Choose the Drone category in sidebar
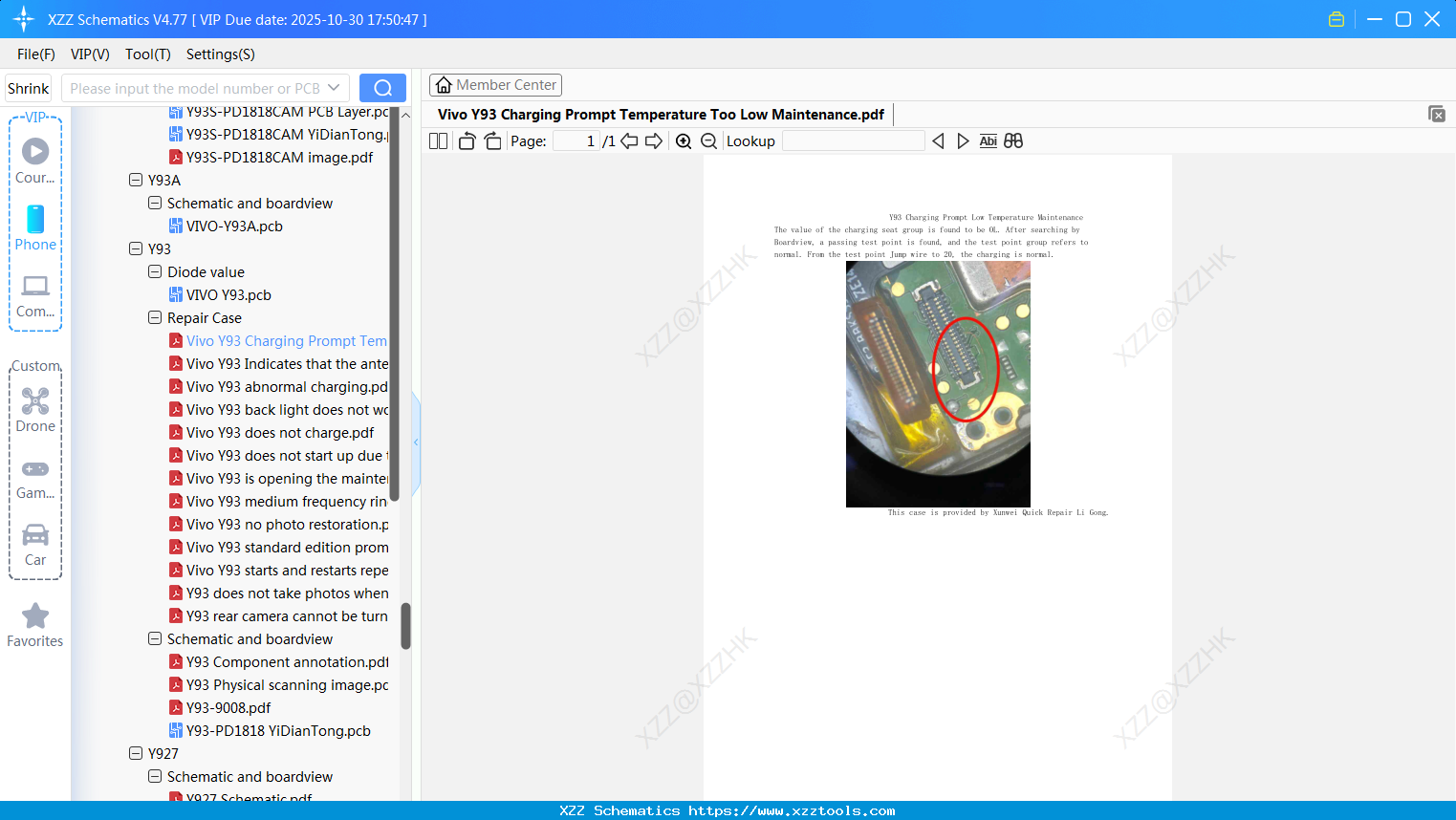Image resolution: width=1456 pixels, height=820 pixels. click(x=35, y=410)
